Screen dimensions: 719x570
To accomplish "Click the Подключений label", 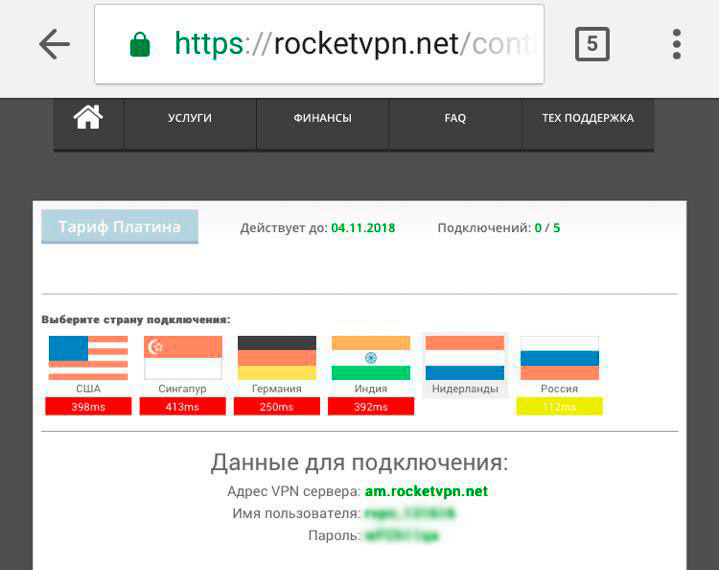I will (484, 228).
